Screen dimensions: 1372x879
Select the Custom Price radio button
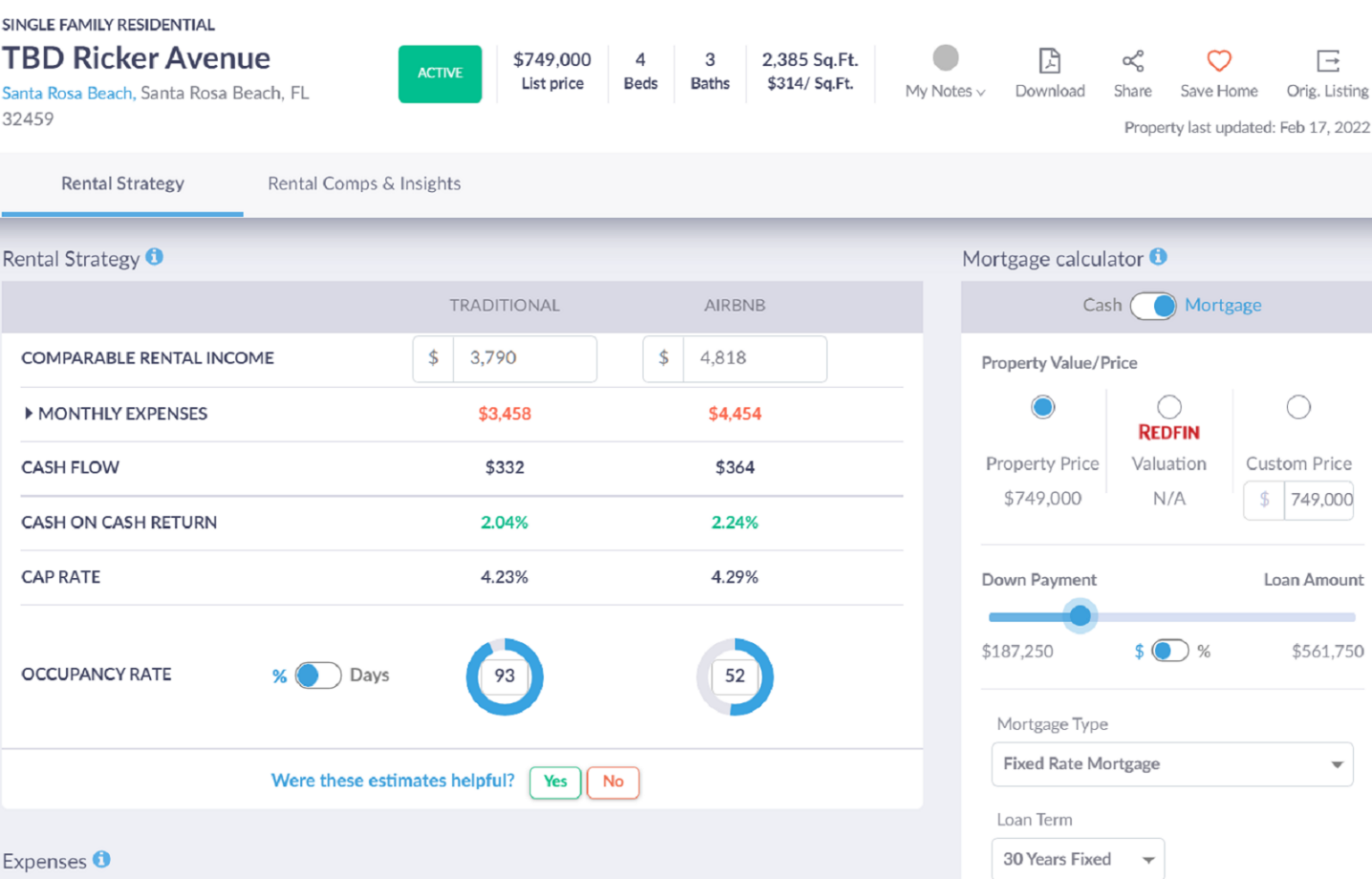coord(1298,407)
